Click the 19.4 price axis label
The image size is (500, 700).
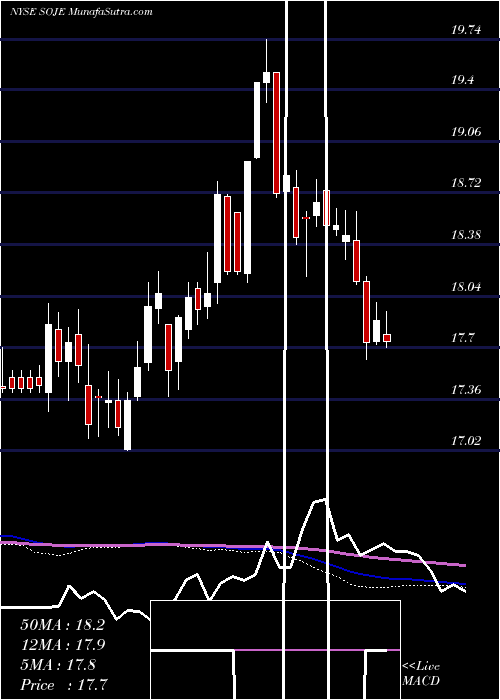(x=462, y=80)
